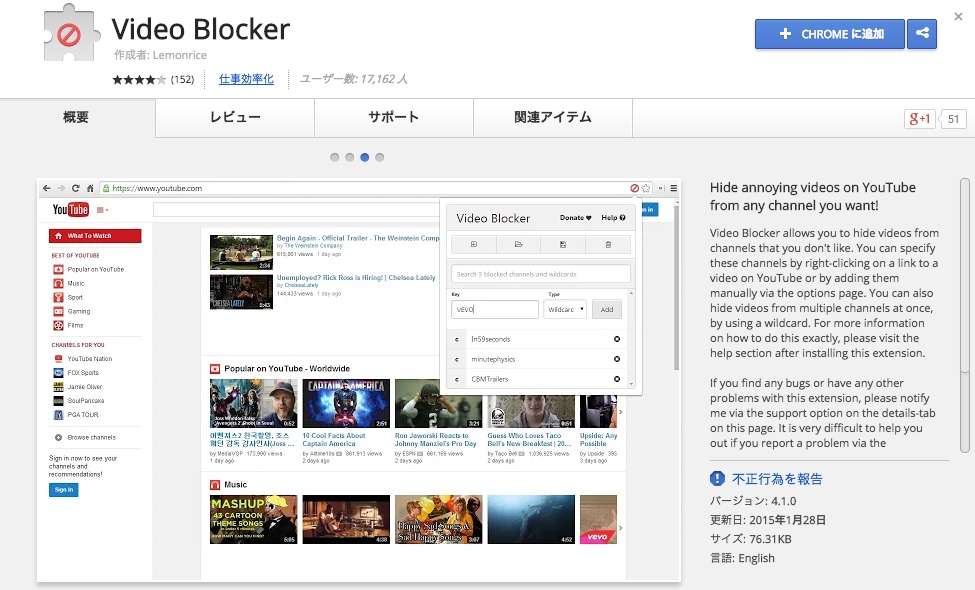Click the open-folder import icon in popup

tap(519, 244)
